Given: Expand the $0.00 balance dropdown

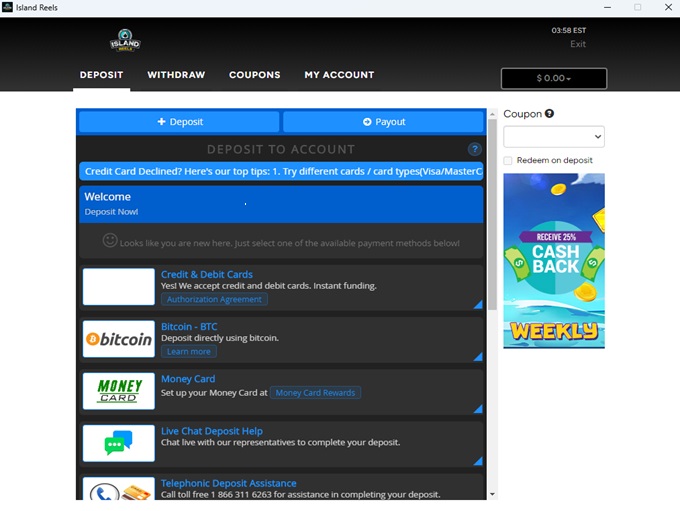Looking at the screenshot, I should pyautogui.click(x=553, y=78).
